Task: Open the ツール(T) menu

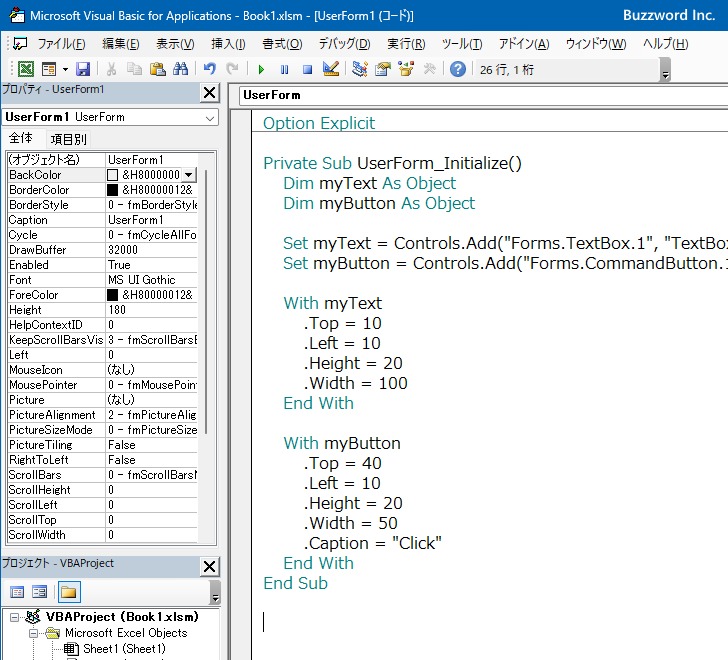Action: 462,44
